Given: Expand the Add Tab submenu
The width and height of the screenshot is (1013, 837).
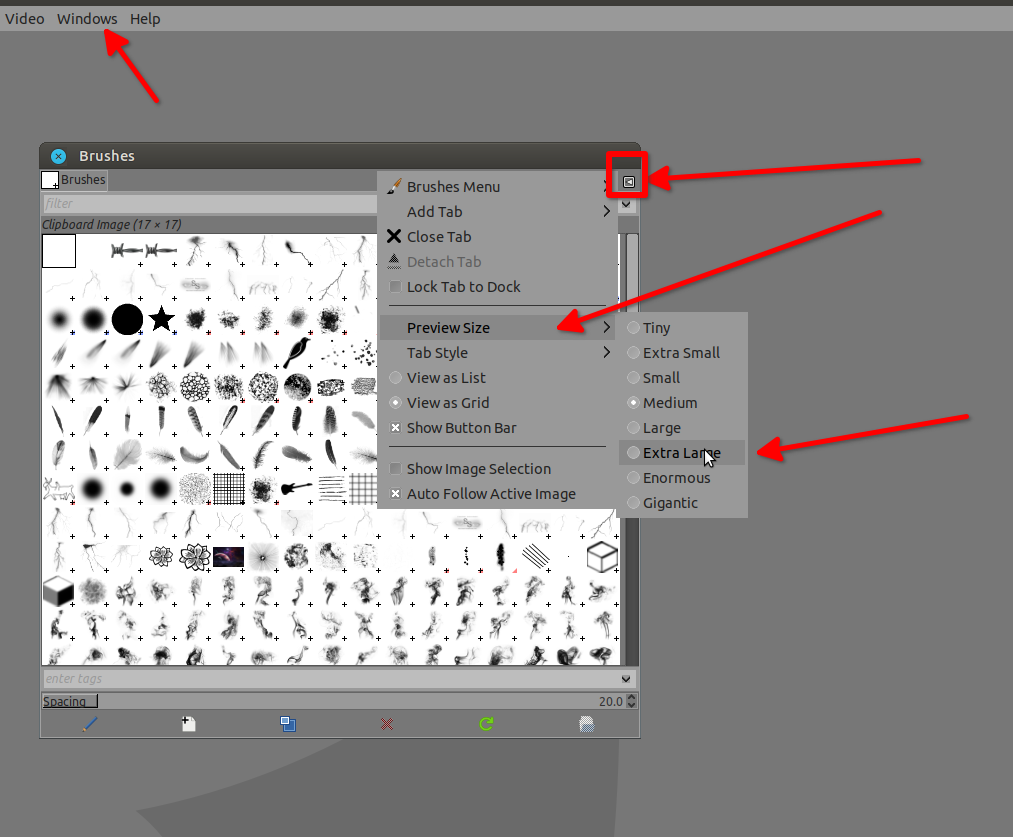Looking at the screenshot, I should coord(498,212).
